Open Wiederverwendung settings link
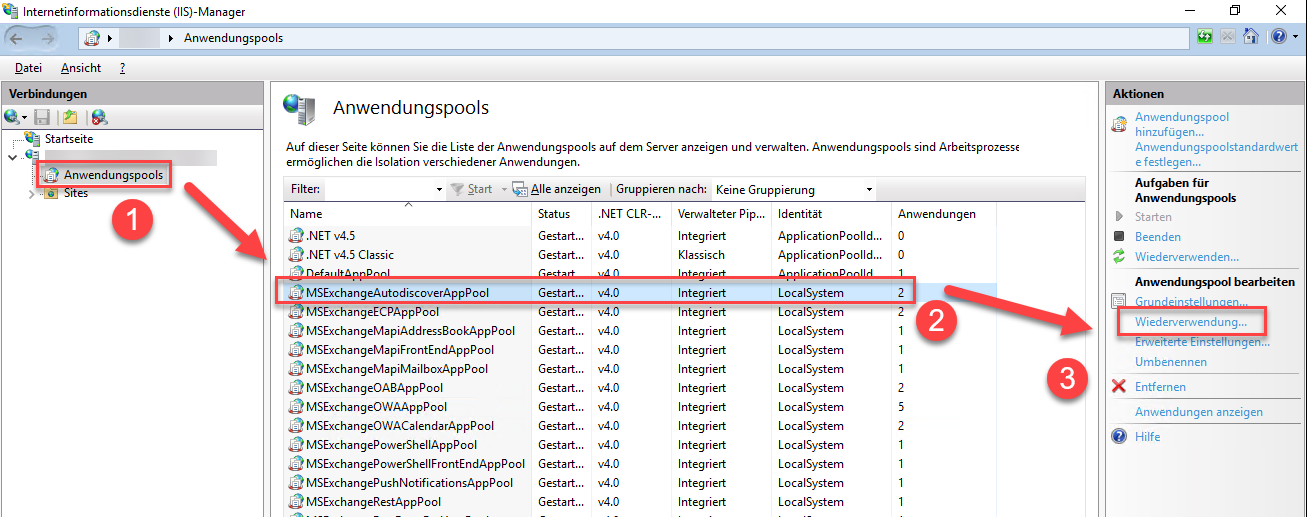 click(x=1191, y=322)
